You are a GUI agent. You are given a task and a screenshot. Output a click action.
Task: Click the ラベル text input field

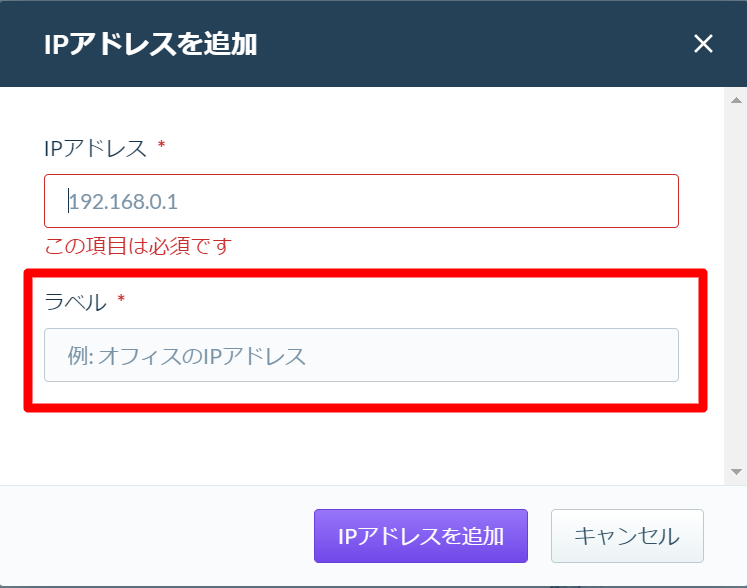pos(361,355)
